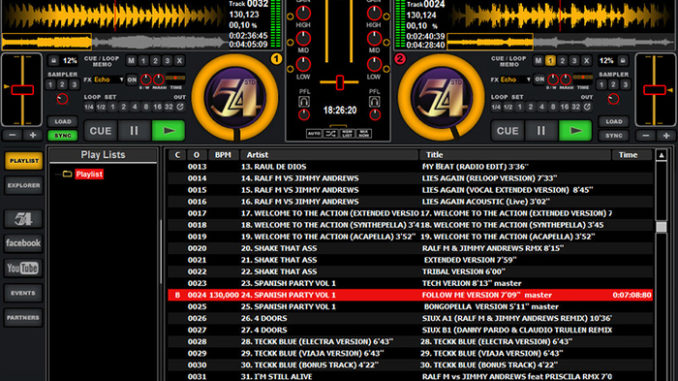Click the 54 logo sidebar icon
678x381 pixels.
(x=23, y=219)
